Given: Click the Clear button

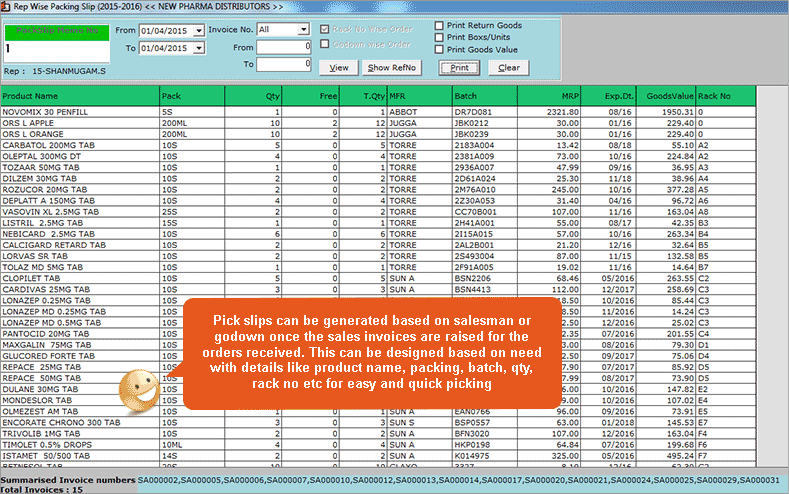Looking at the screenshot, I should point(509,68).
